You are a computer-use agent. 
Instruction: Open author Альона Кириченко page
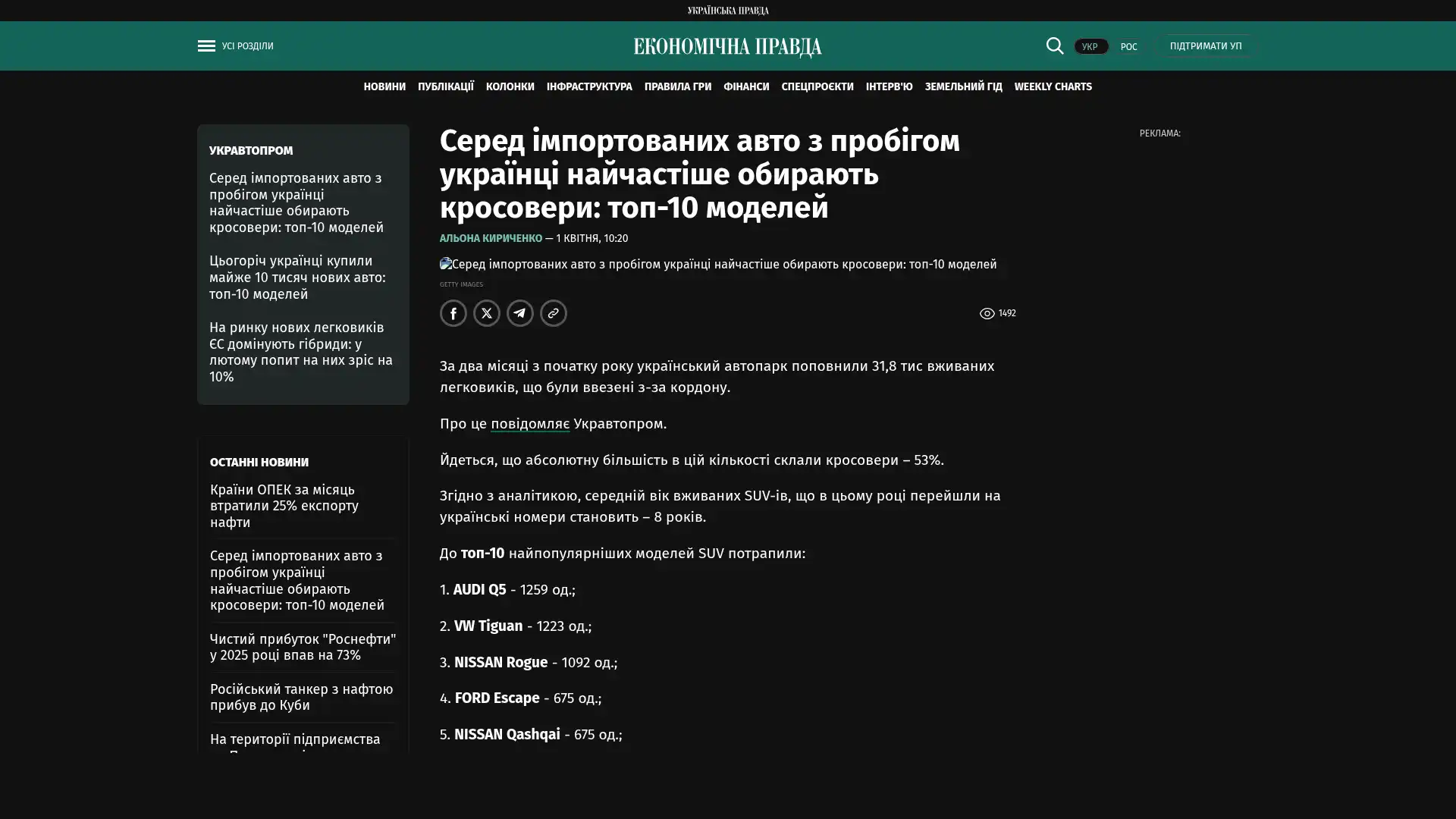coord(491,238)
